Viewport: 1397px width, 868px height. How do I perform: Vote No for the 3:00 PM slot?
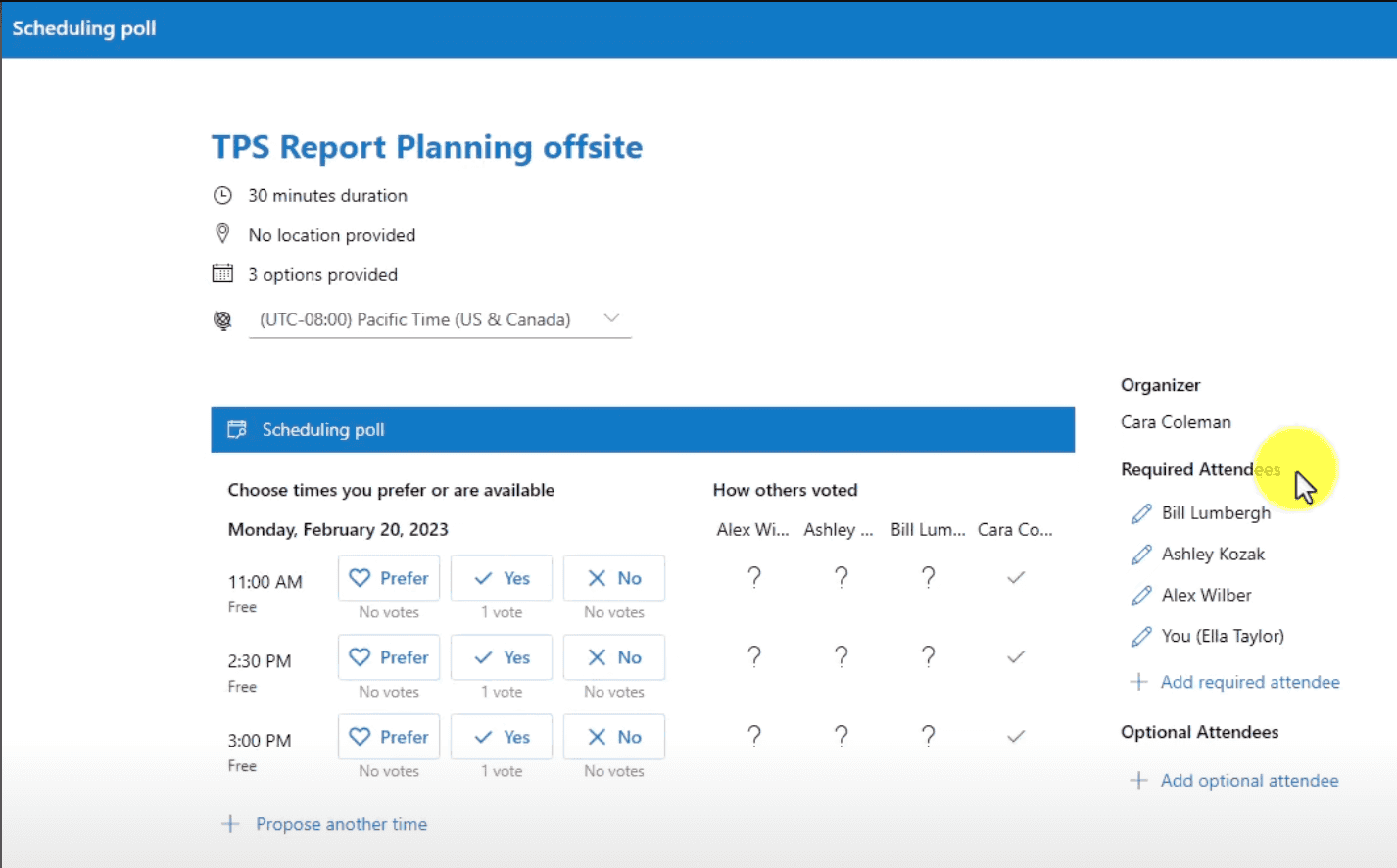pos(614,737)
